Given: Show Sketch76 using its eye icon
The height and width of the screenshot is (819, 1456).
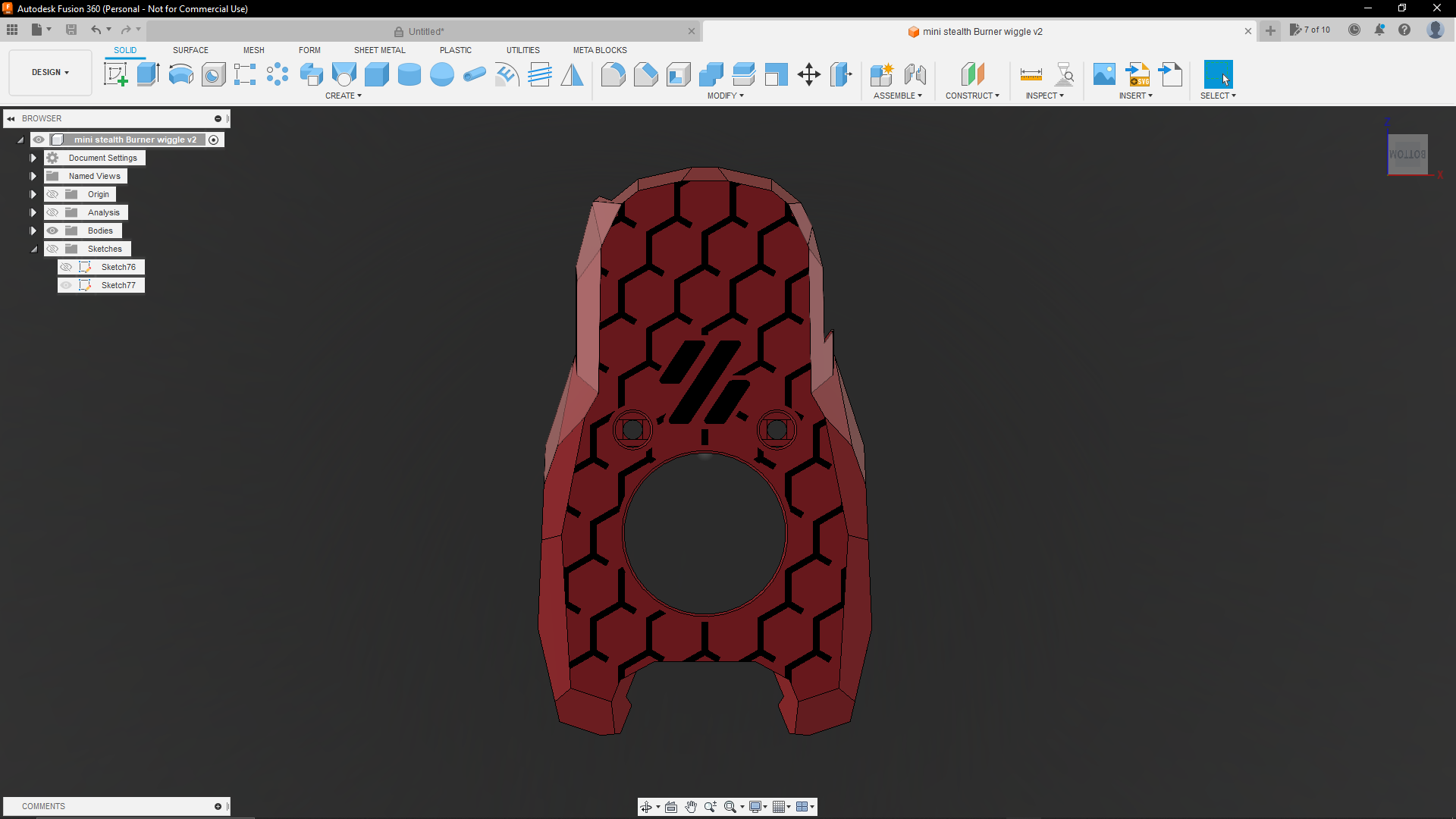Looking at the screenshot, I should pyautogui.click(x=66, y=267).
